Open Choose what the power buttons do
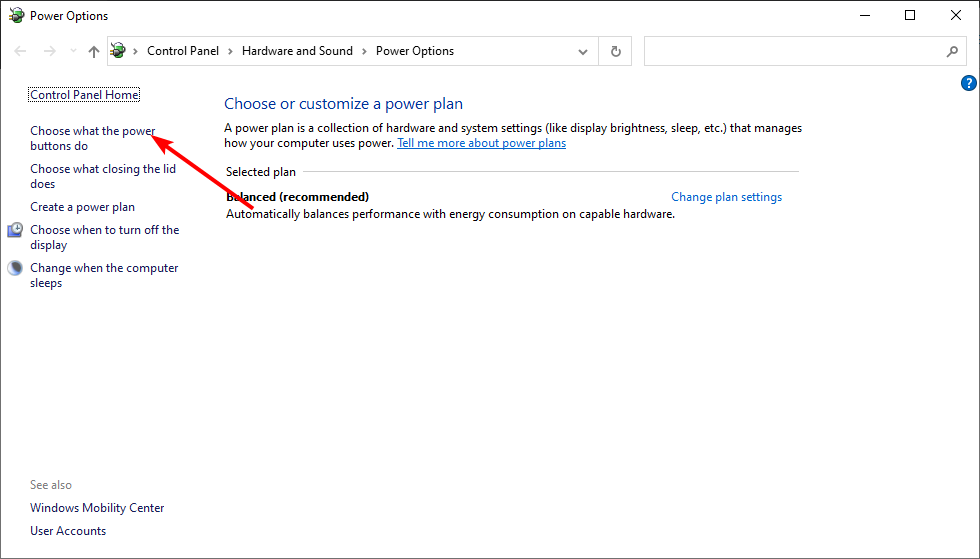This screenshot has width=980, height=559. (x=92, y=138)
